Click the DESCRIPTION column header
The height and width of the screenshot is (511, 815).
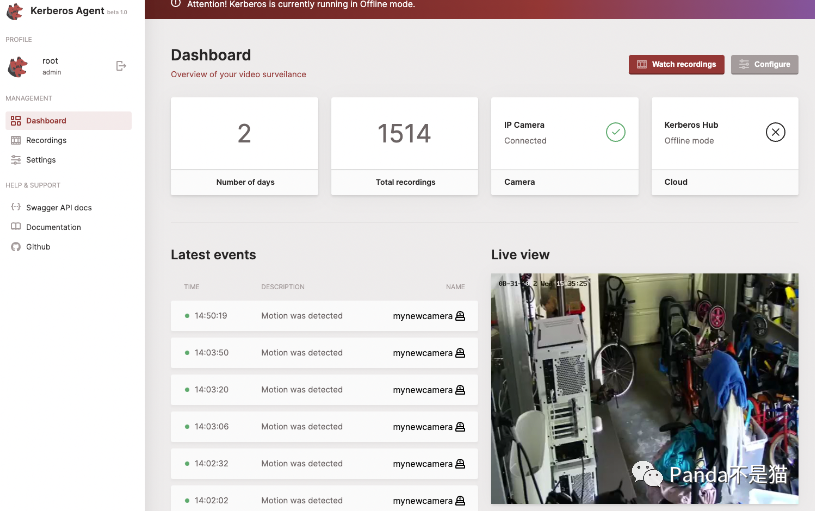283,286
